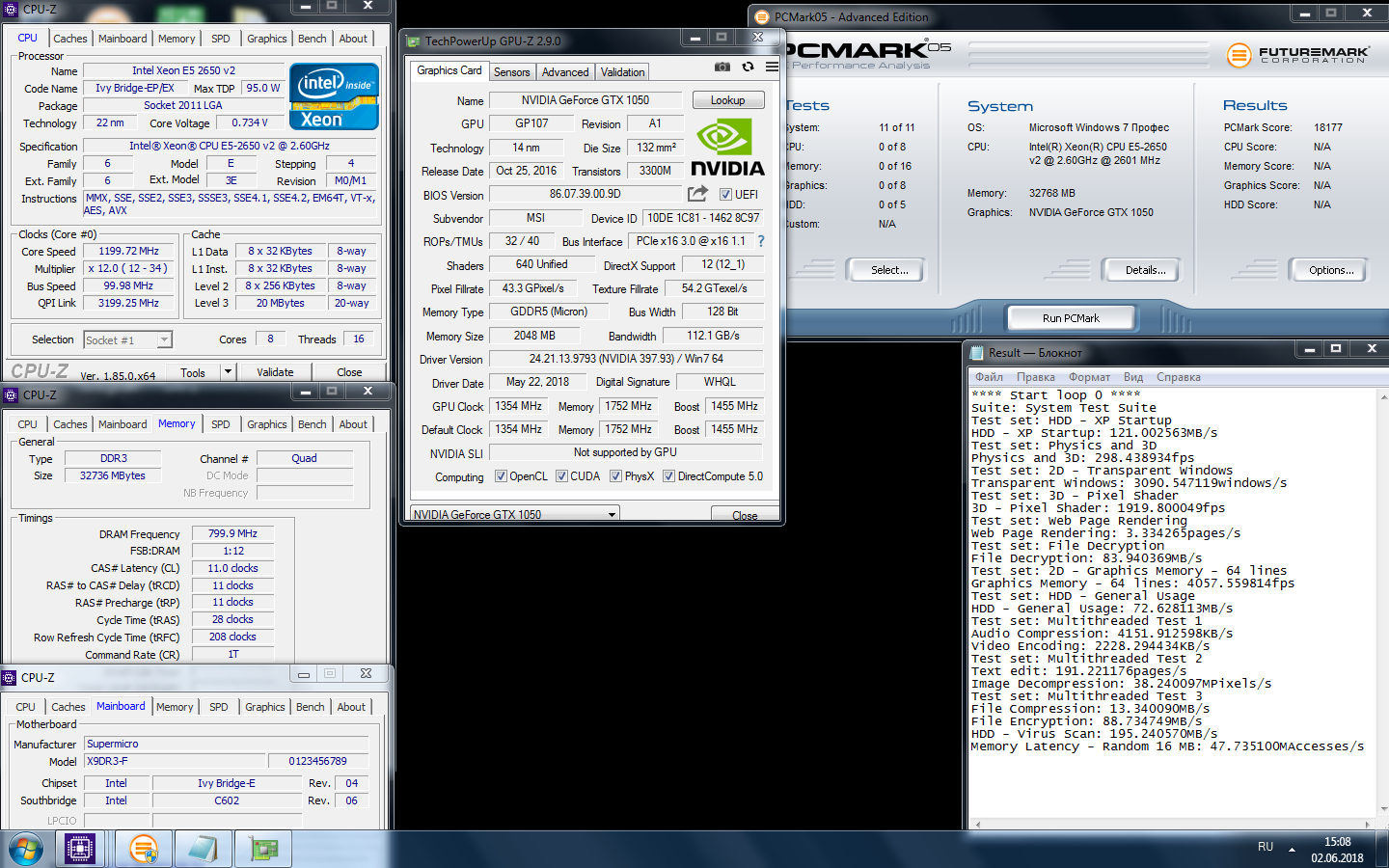This screenshot has height=868, width=1389.
Task: Click Notepad horizontal scrollbar left arrow
Action: point(978,825)
